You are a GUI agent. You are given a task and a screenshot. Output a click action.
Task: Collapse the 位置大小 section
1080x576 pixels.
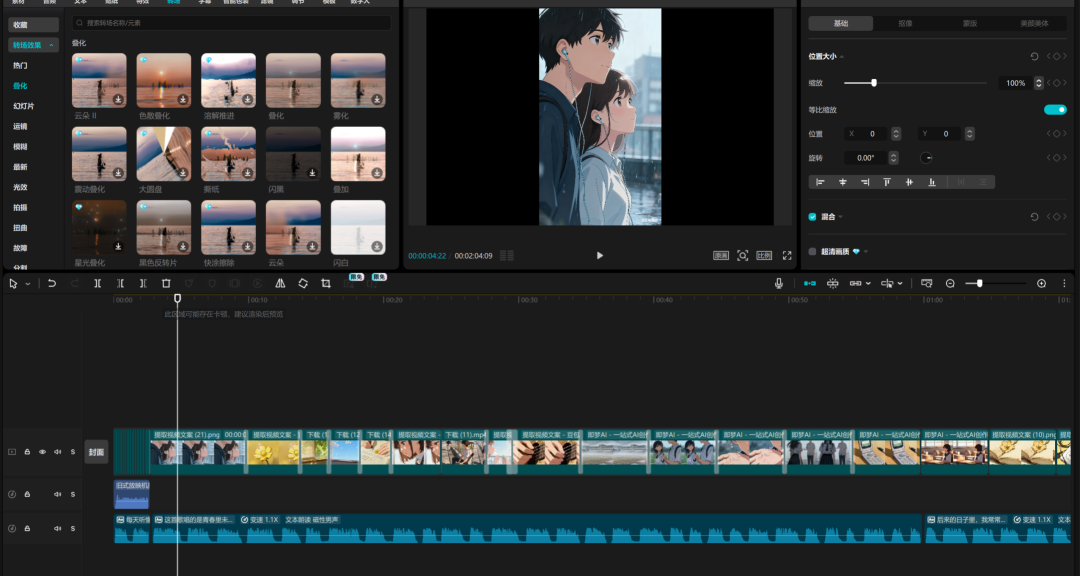pos(842,56)
